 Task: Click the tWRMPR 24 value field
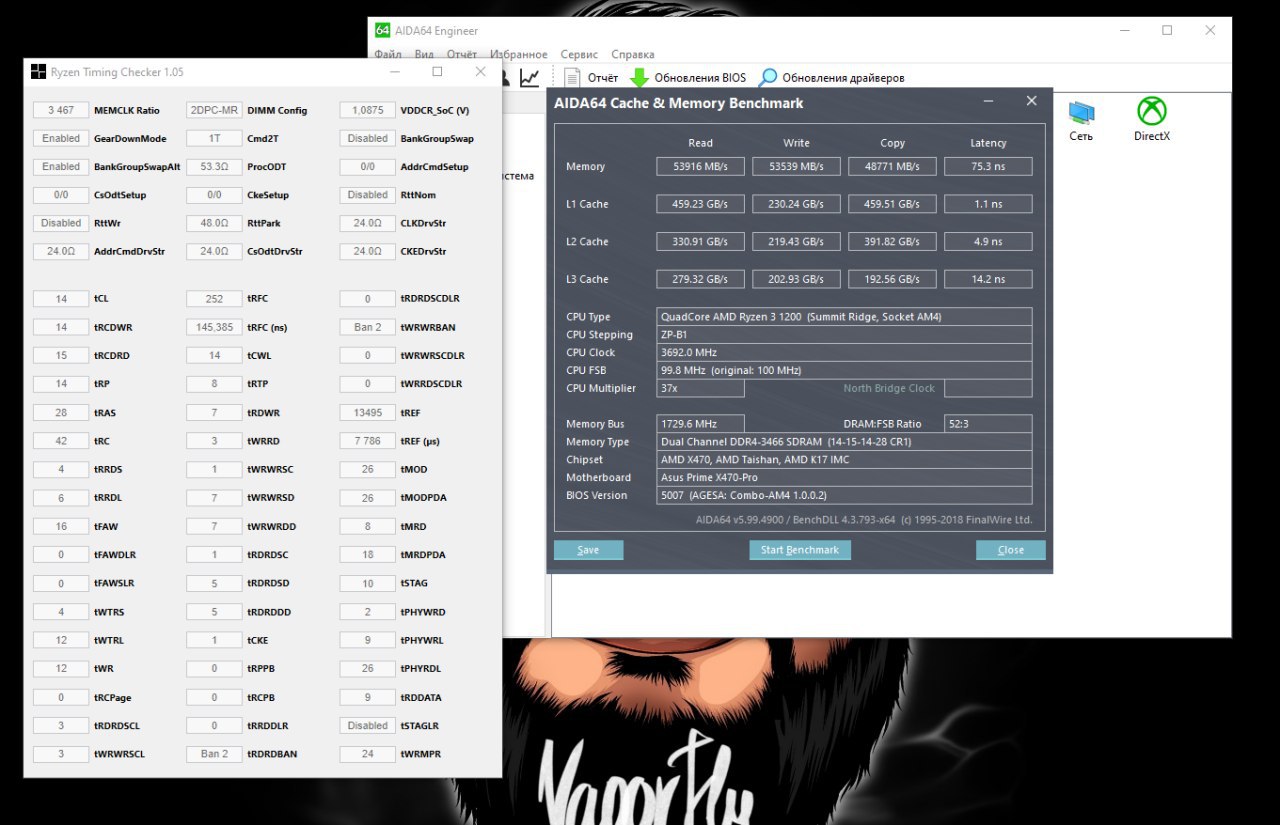[368, 753]
